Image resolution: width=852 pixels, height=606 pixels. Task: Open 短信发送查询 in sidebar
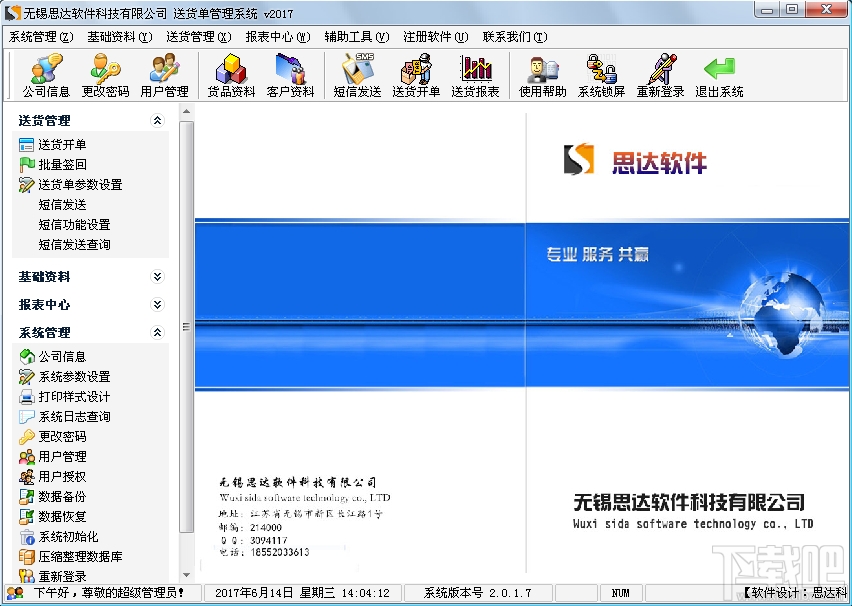(74, 245)
